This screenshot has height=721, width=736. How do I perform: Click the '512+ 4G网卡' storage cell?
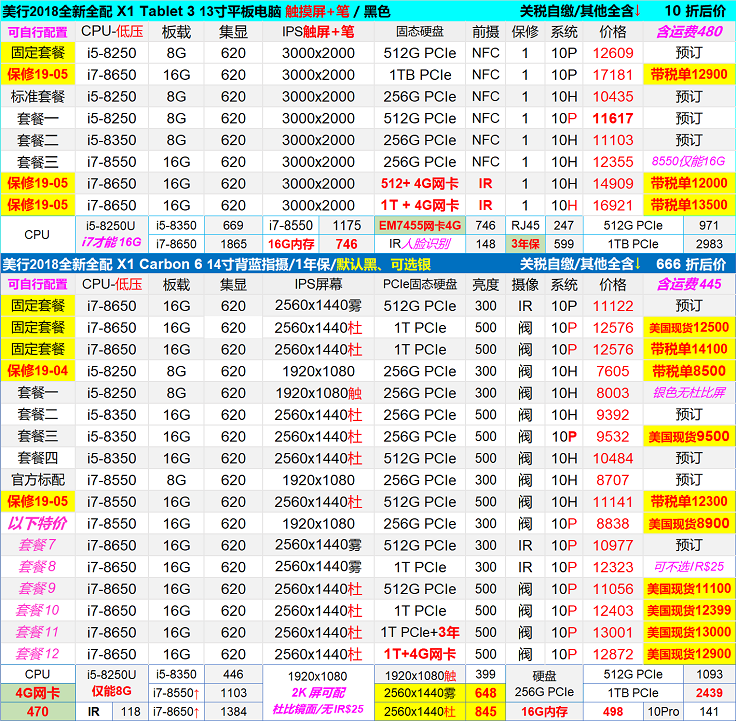point(420,183)
